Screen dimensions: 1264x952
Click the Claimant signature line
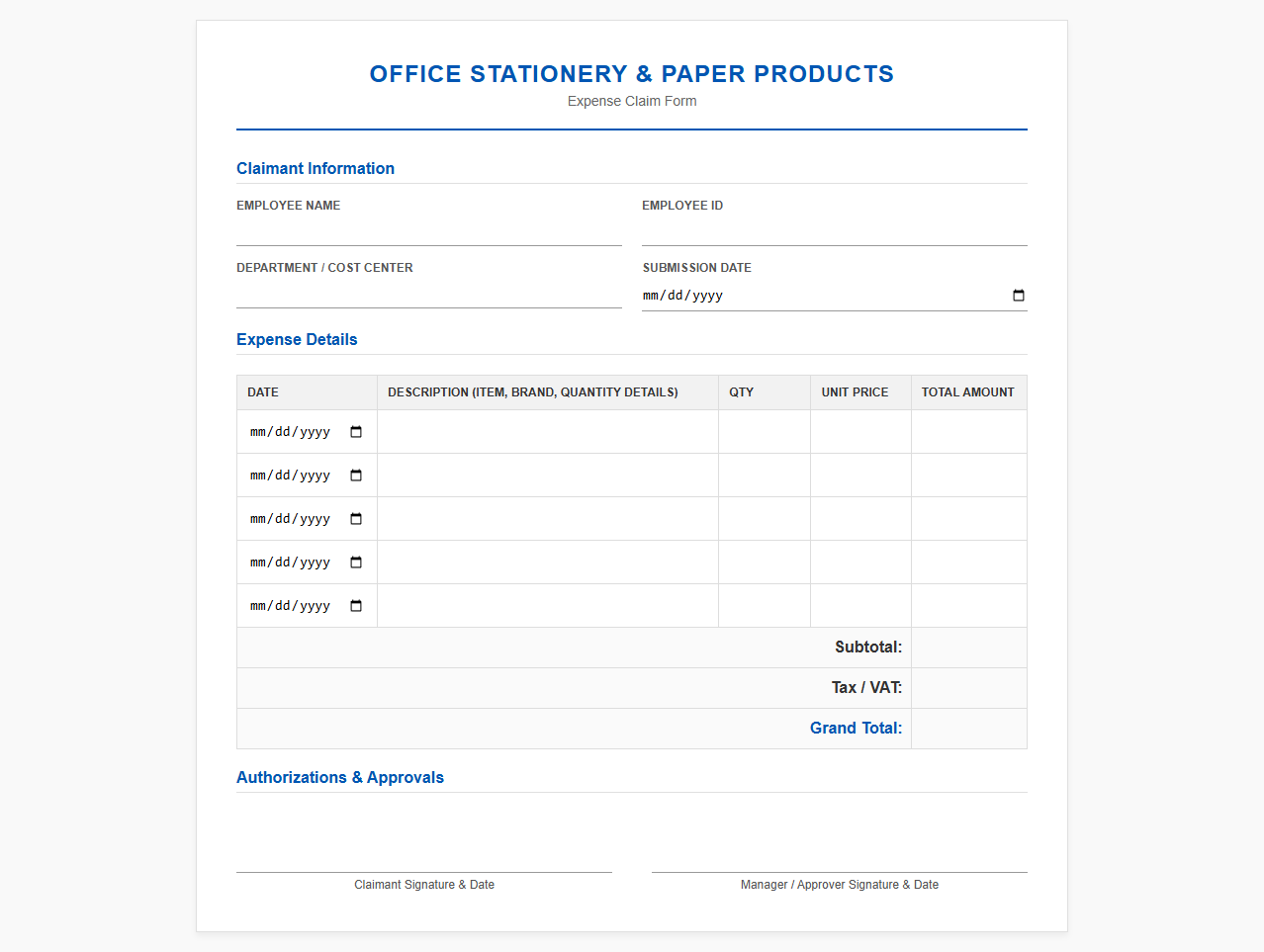click(x=424, y=872)
